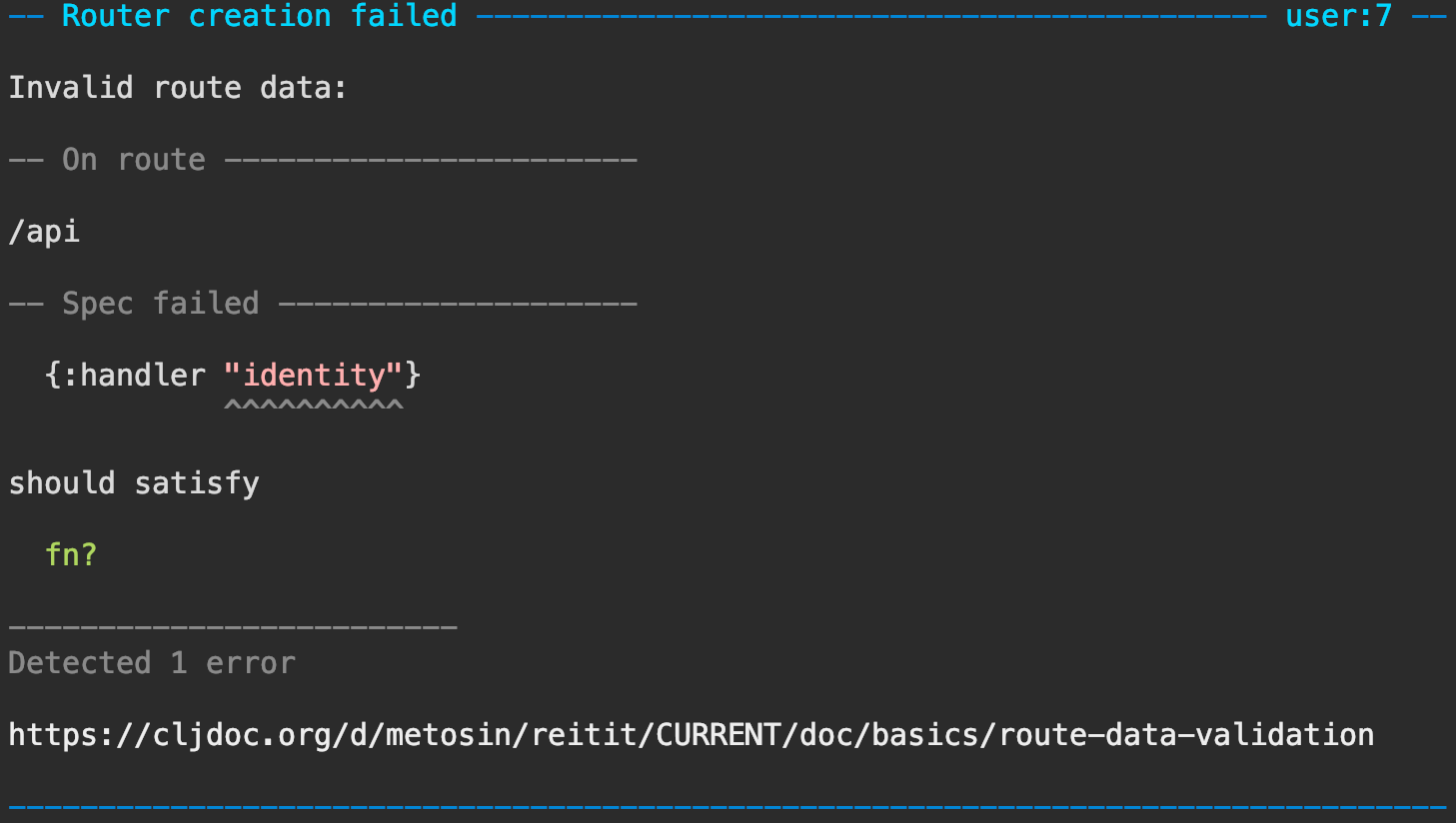This screenshot has height=823, width=1456.
Task: Click the "Detected 1 error" summary line
Action: 152,663
